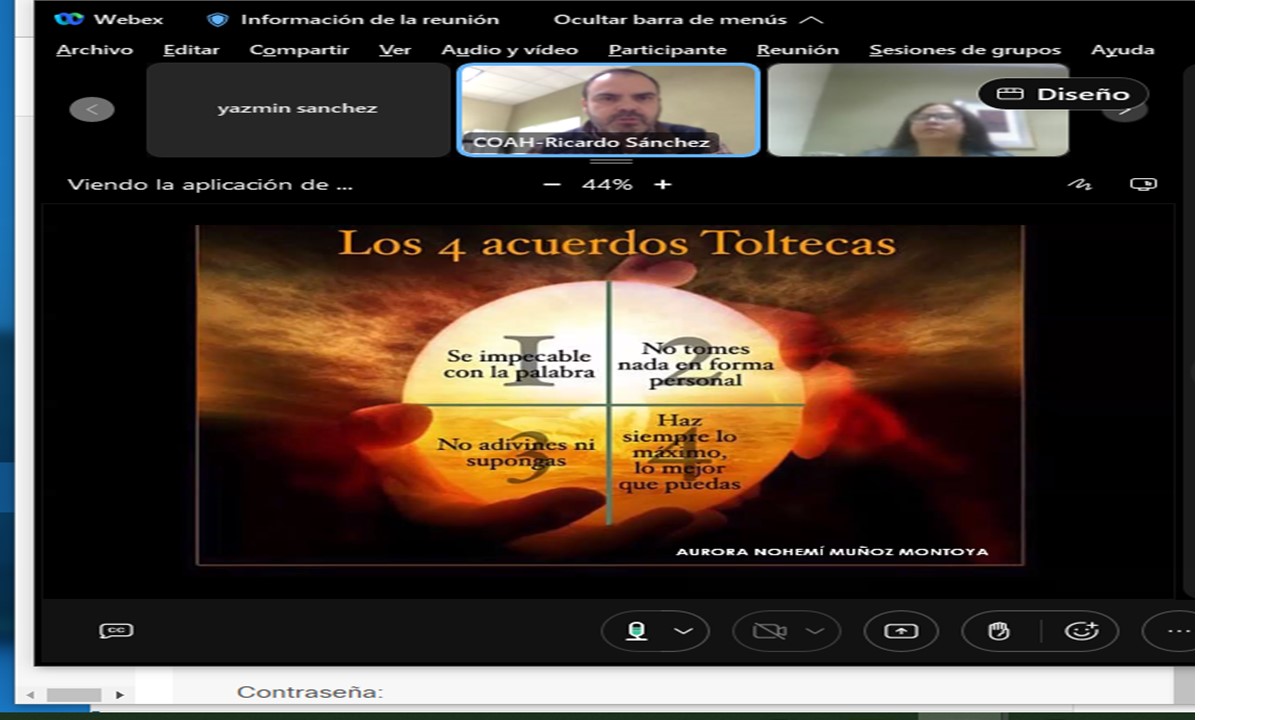The width and height of the screenshot is (1280, 720).
Task: Click the annotate squiggle icon
Action: [x=1080, y=185]
